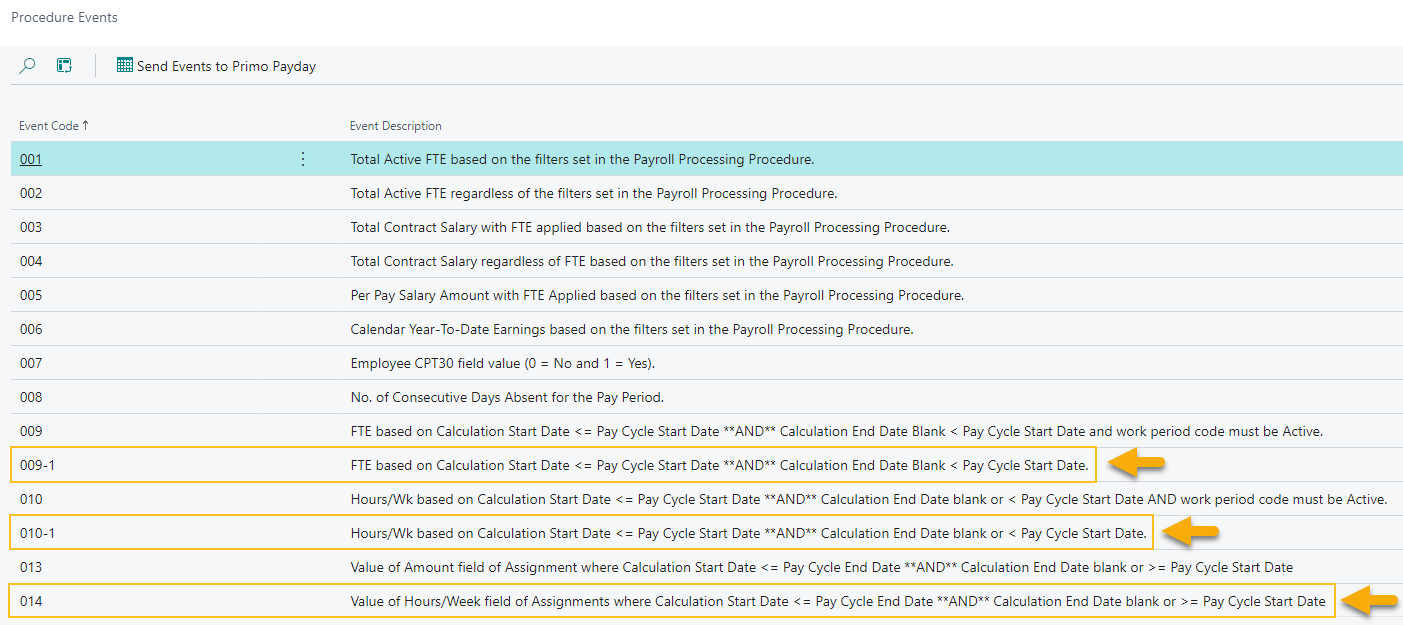Click the edit list icon beside the search magnifier

click(x=64, y=65)
